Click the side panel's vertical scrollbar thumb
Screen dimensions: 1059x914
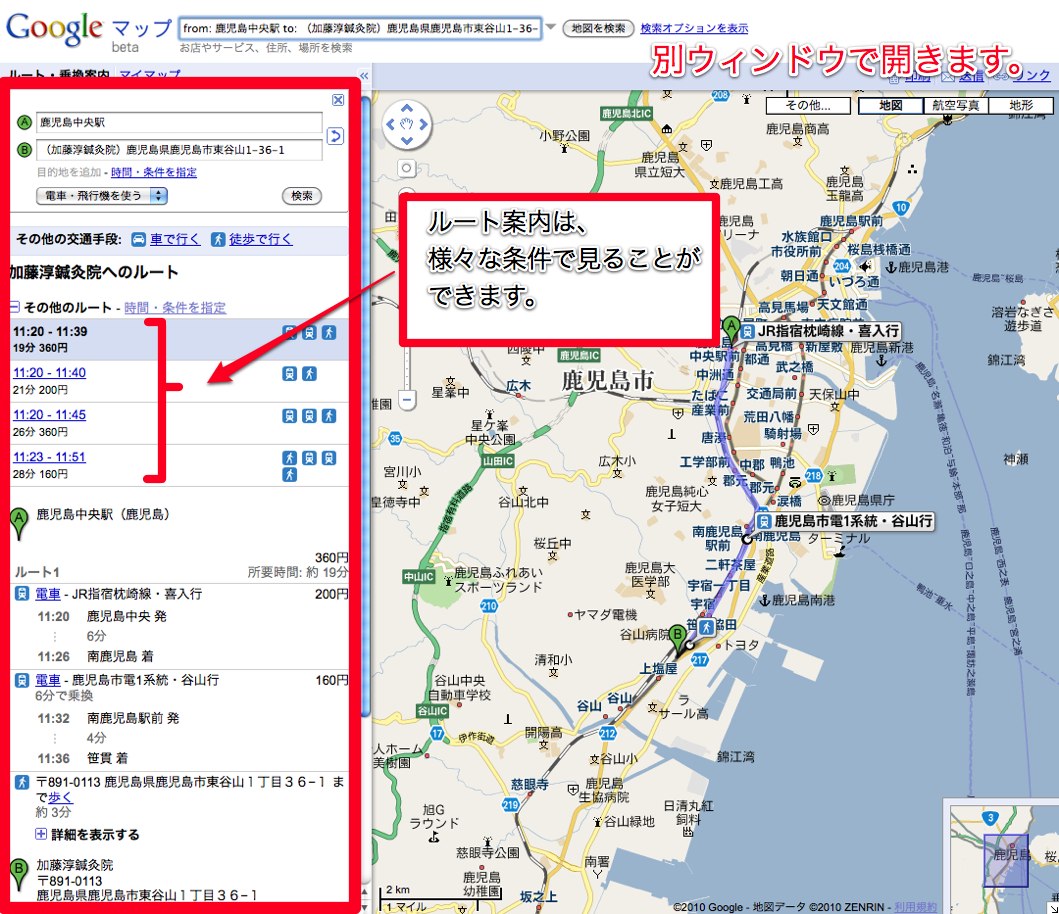pyautogui.click(x=365, y=407)
